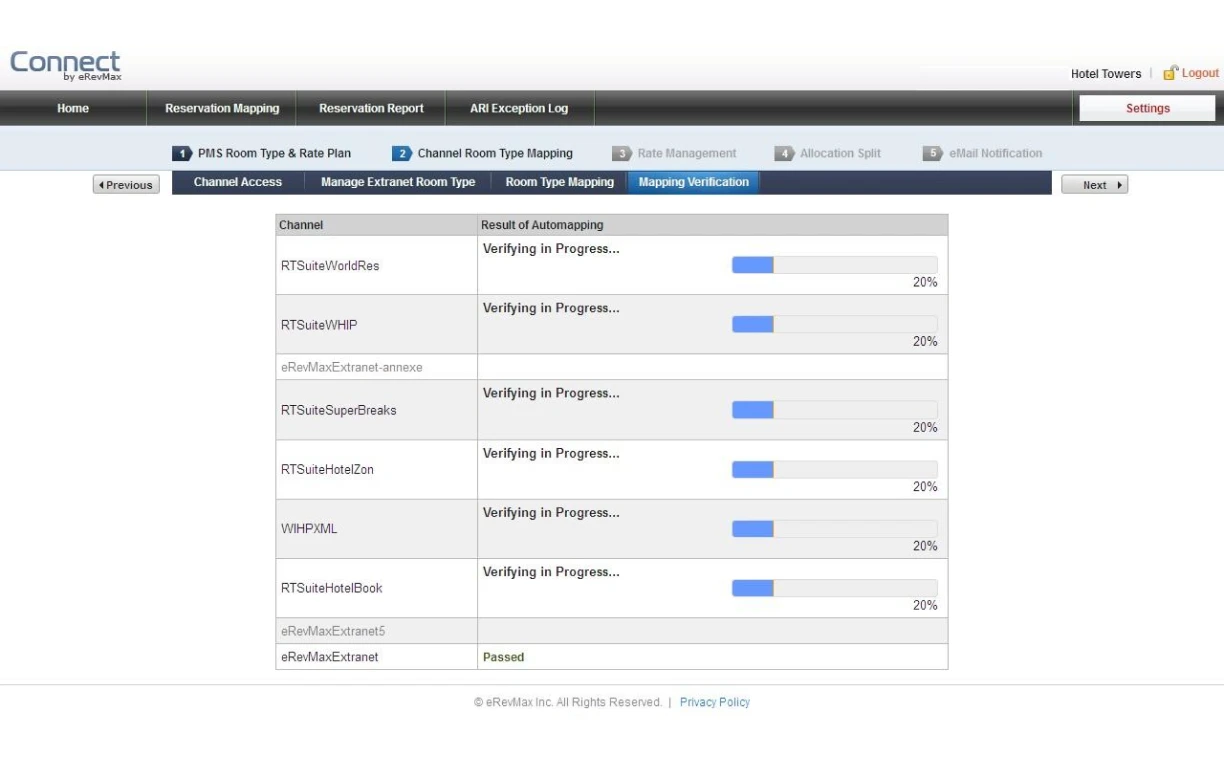The width and height of the screenshot is (1224, 768).
Task: Select RTSuiteSuperBreaks channel cell
Action: (x=377, y=410)
